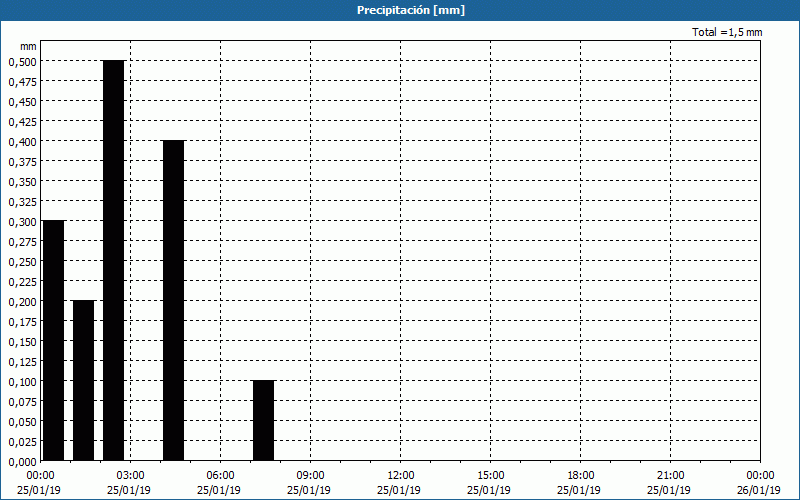Select the 0,175 y-axis value
This screenshot has width=800, height=500.
tap(23, 322)
